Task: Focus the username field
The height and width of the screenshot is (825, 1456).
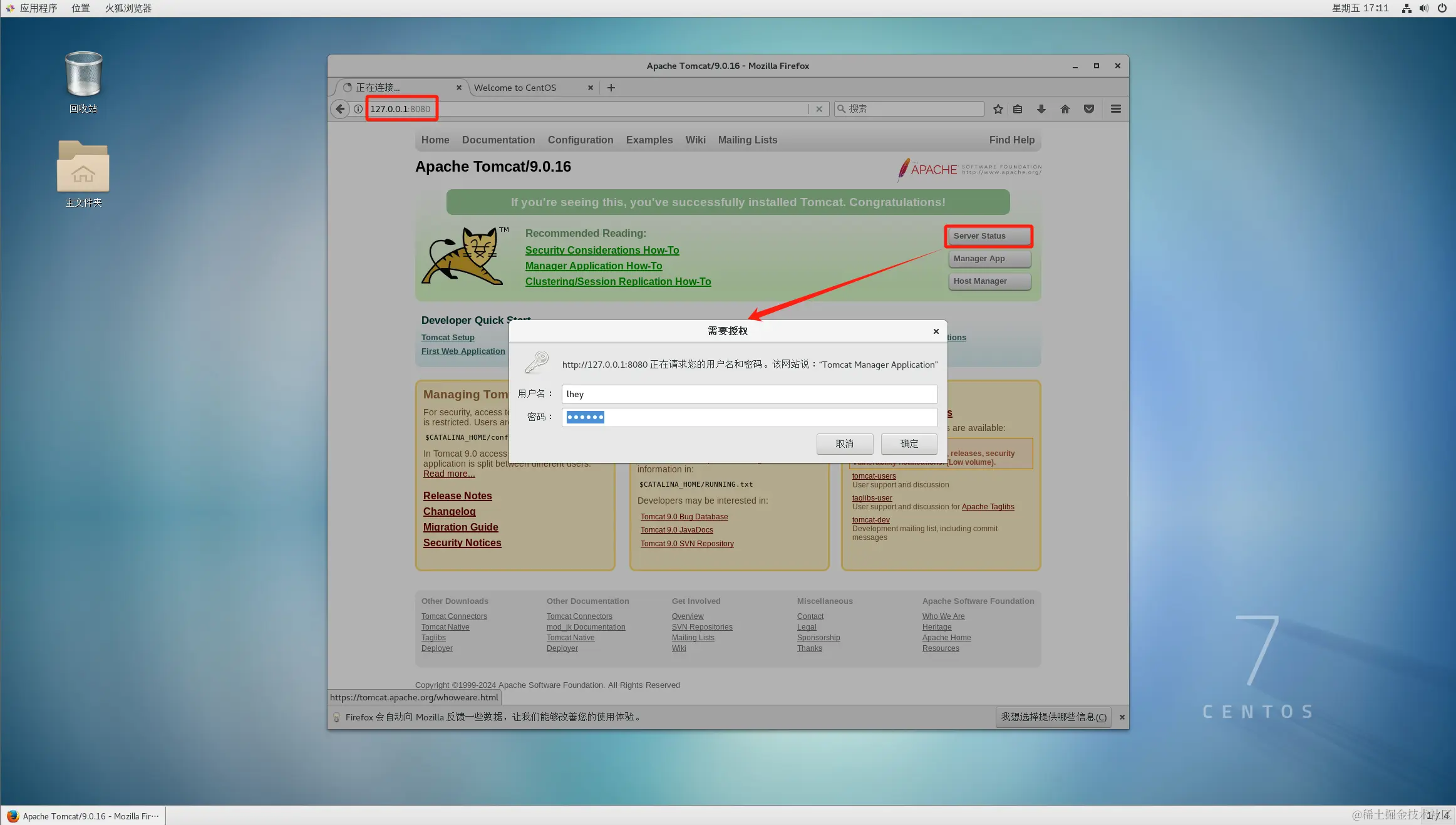Action: click(749, 394)
